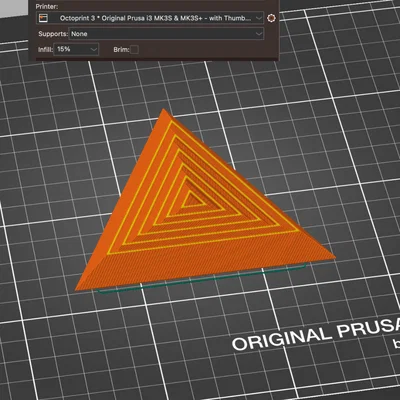Viewport: 400px width, 400px height.
Task: Click the printer settings gear icon
Action: 272,18
